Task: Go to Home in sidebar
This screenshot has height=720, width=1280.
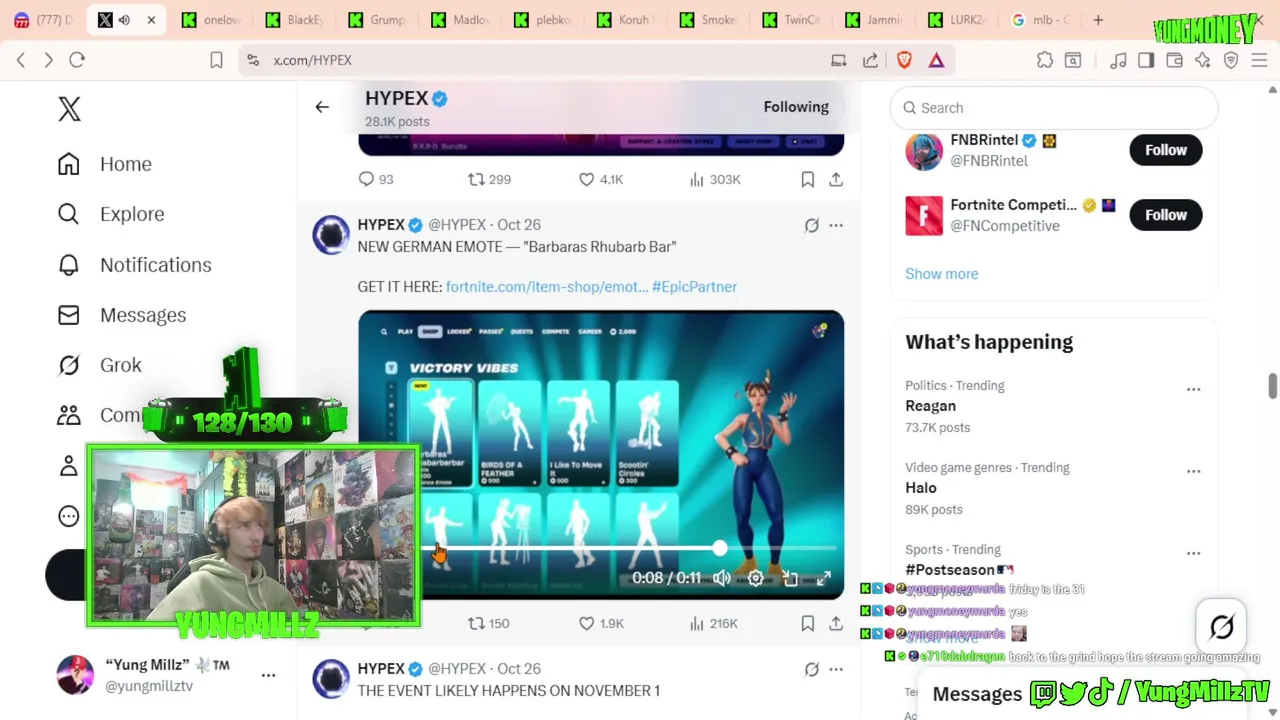Action: click(x=105, y=164)
